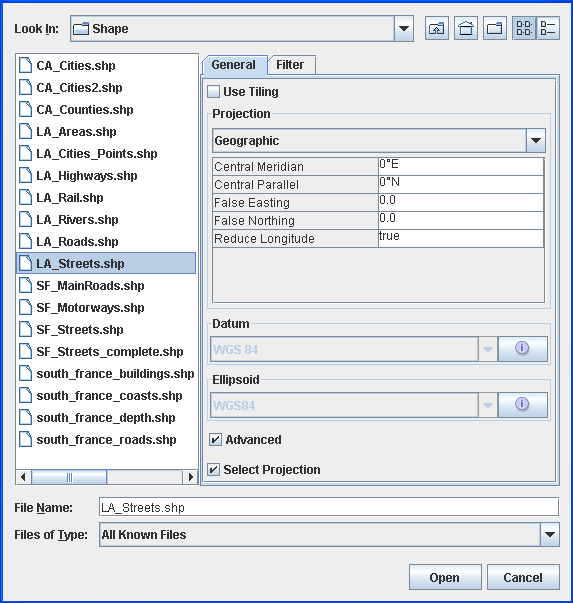This screenshot has width=573, height=603.
Task: Go up one folder level
Action: coord(436,28)
